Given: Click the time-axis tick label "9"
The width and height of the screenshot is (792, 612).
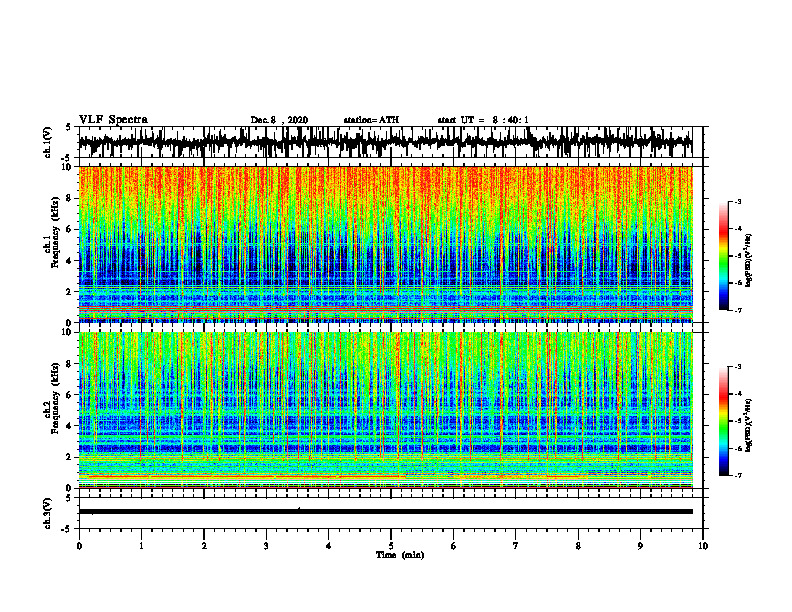Looking at the screenshot, I should coord(640,546).
